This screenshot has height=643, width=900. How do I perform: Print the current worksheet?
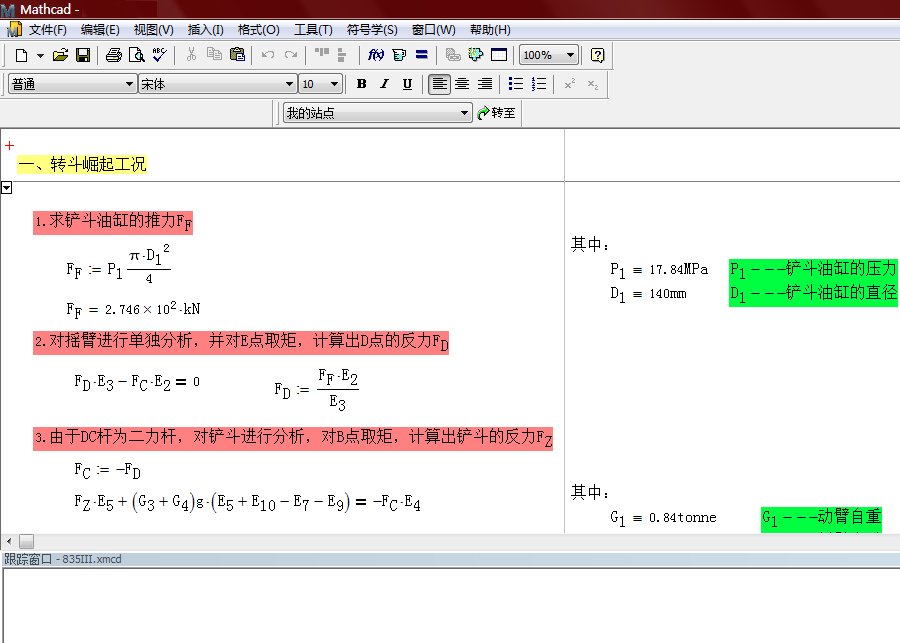(x=114, y=55)
